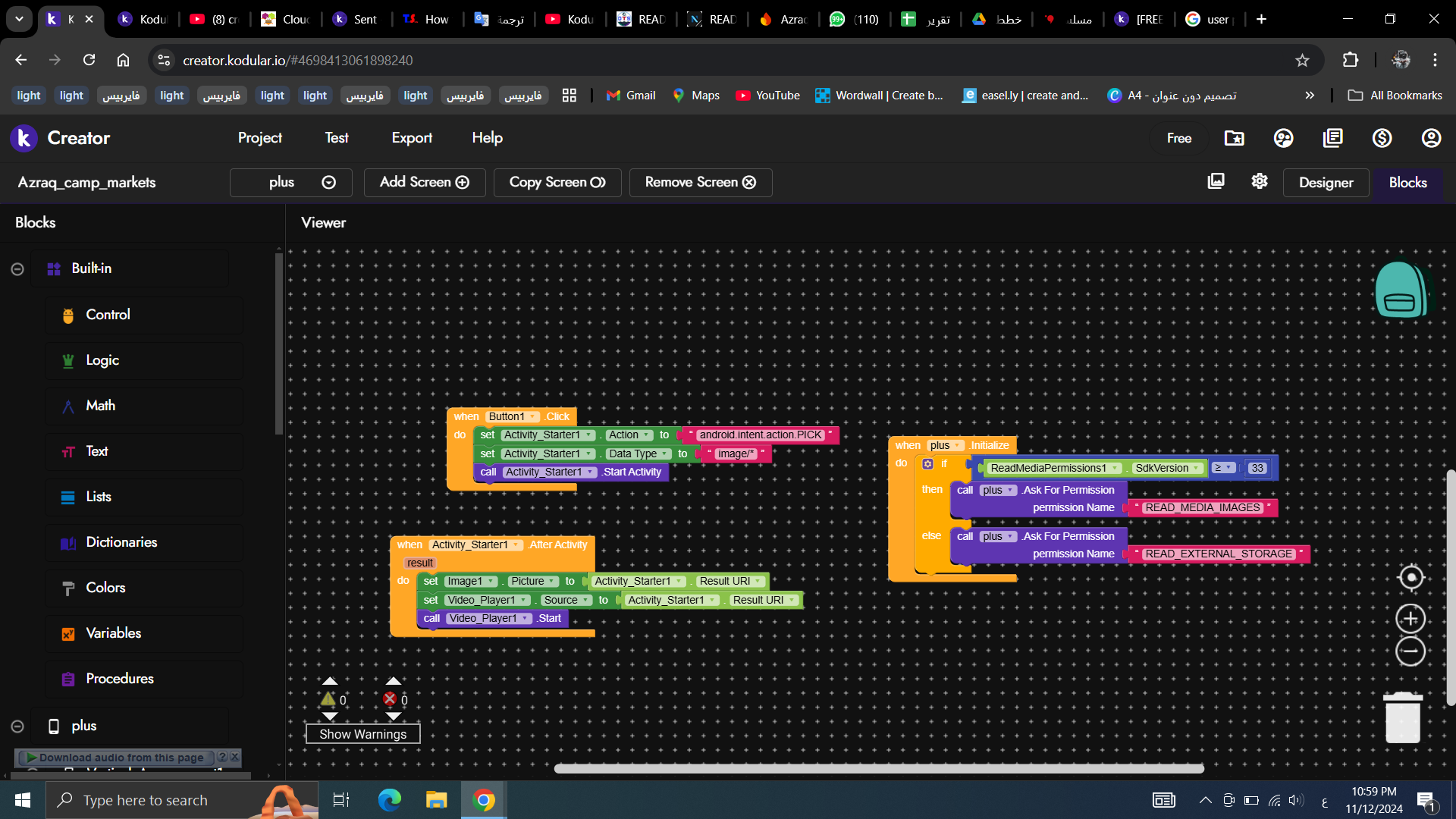Open the Project menu

259,138
